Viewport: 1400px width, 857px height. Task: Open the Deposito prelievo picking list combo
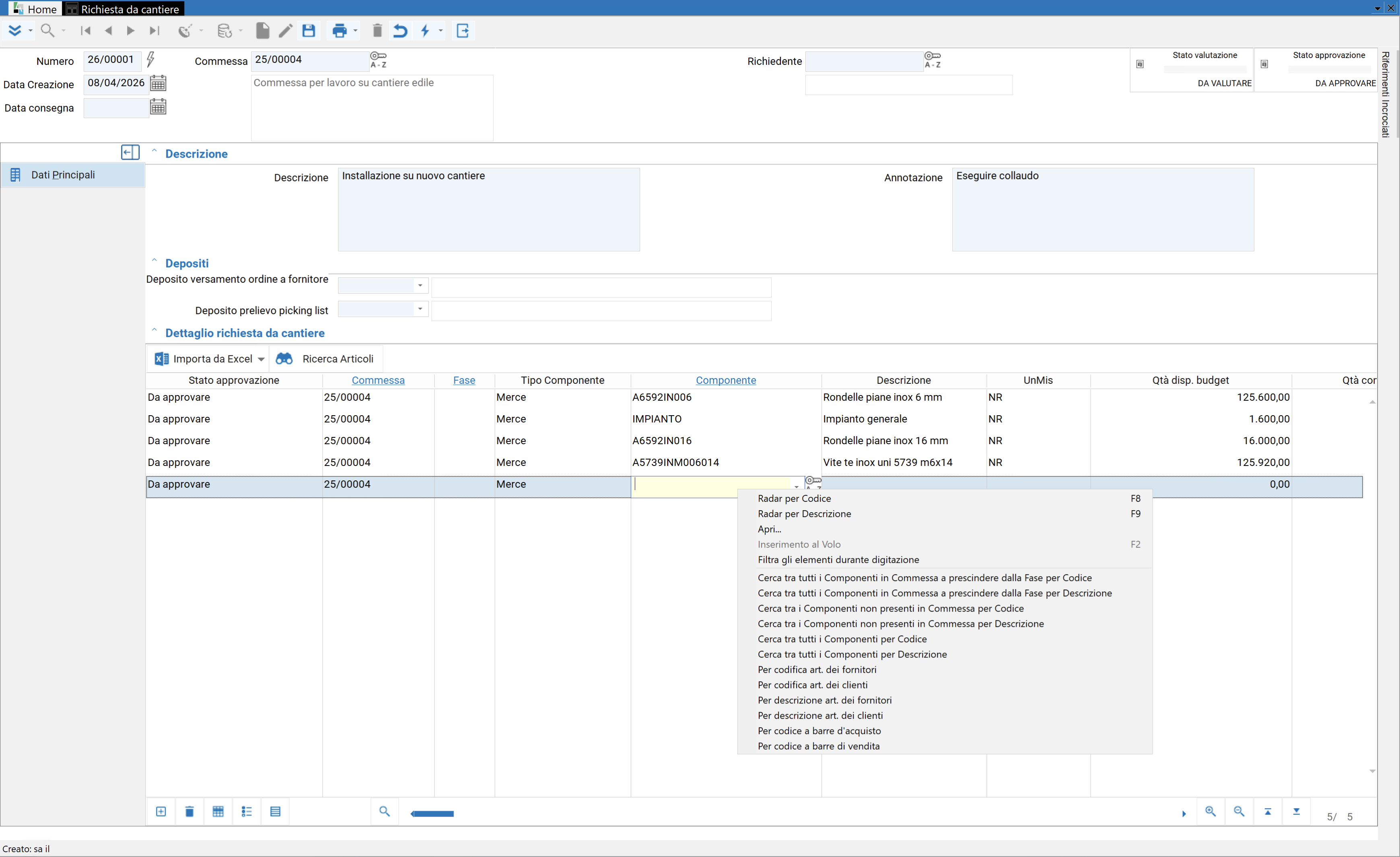(x=420, y=309)
